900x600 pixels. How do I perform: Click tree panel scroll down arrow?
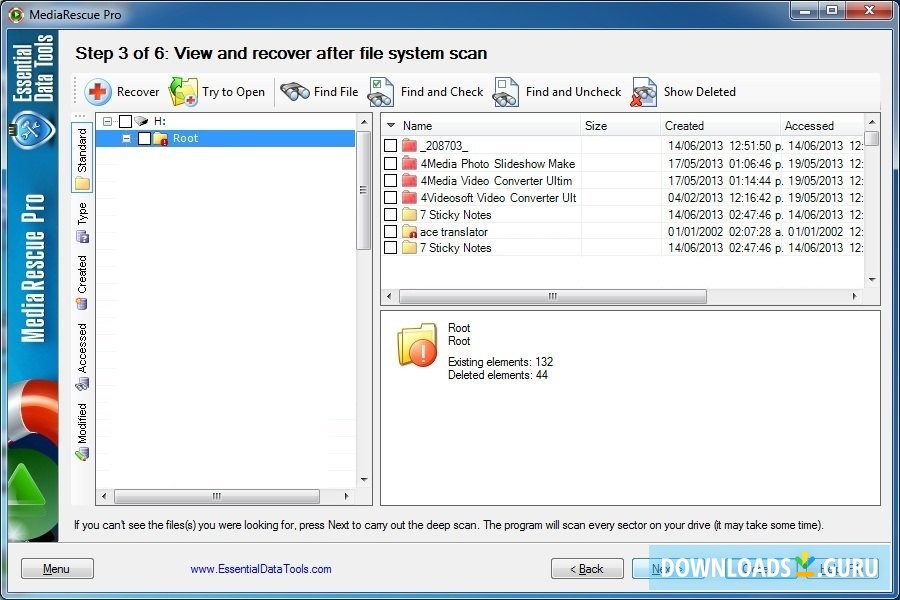click(x=364, y=479)
